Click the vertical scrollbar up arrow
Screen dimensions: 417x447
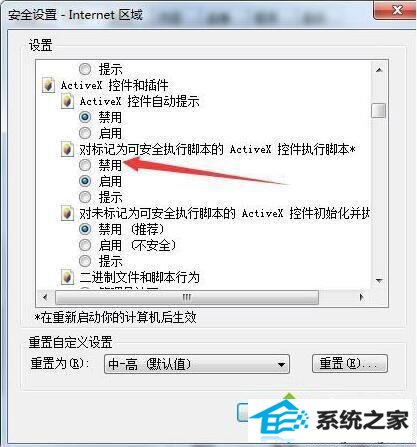(x=379, y=70)
